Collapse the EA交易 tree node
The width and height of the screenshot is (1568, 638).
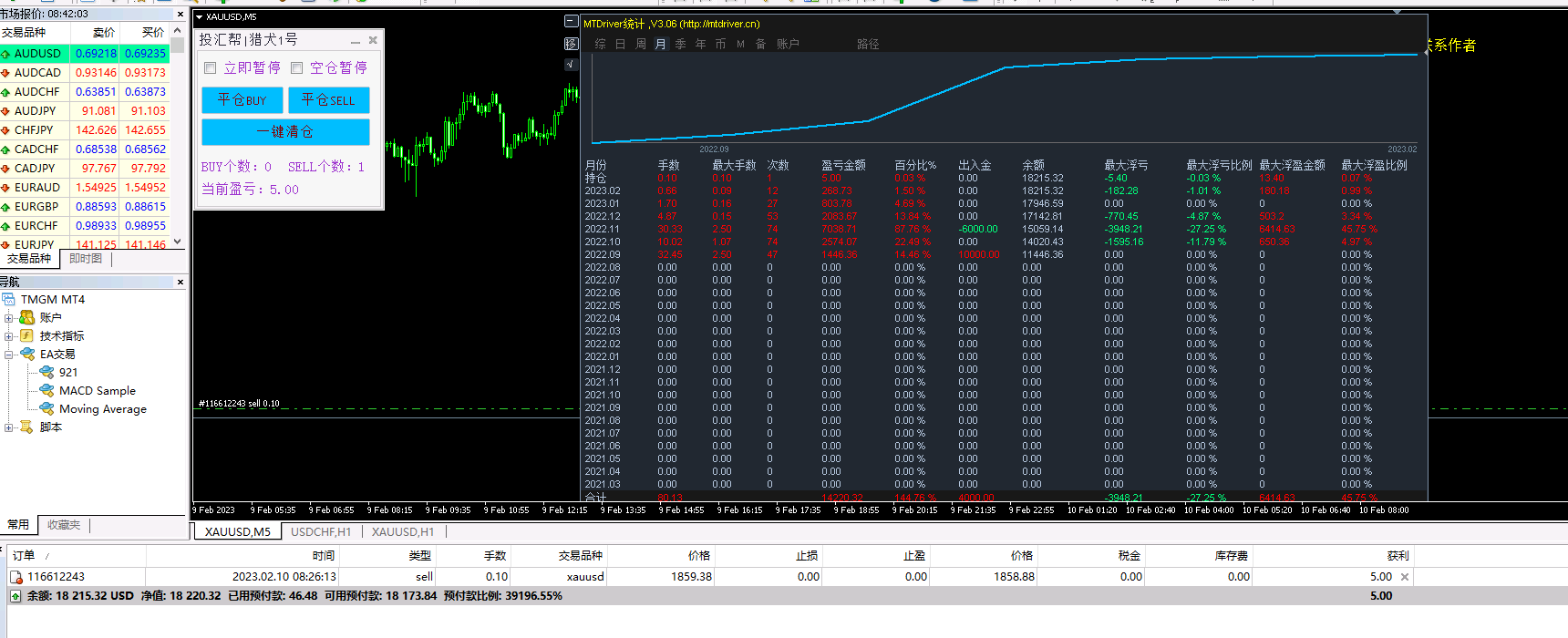coord(9,354)
